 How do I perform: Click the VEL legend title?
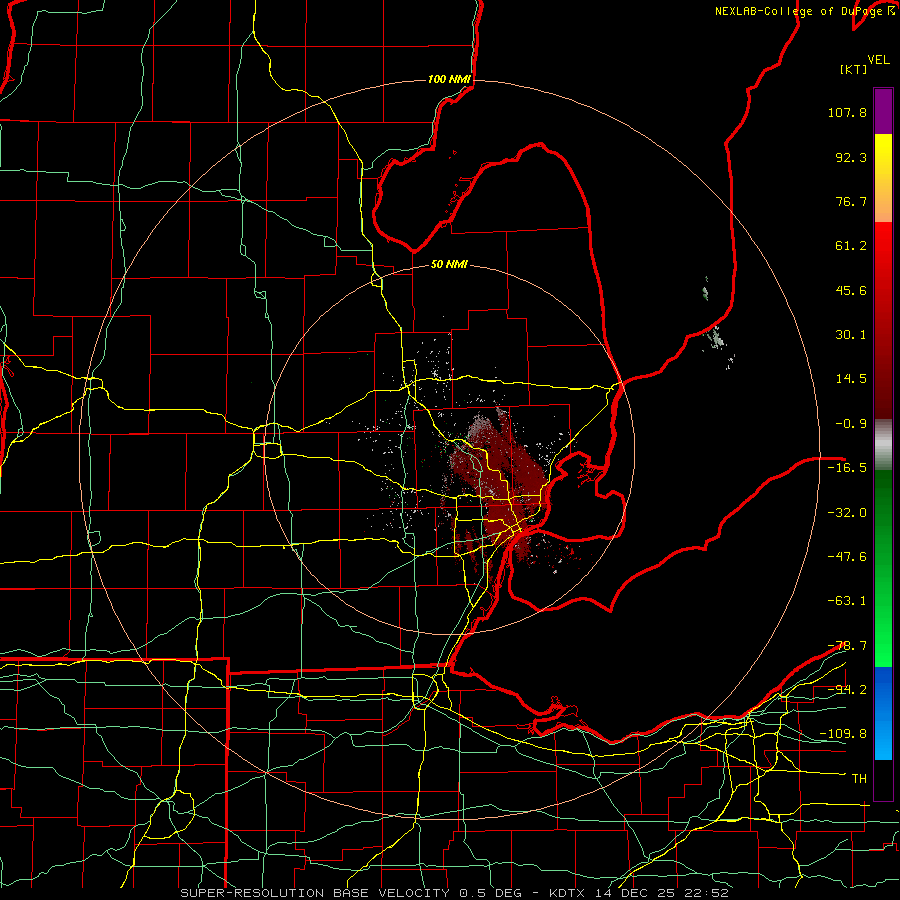pos(879,60)
